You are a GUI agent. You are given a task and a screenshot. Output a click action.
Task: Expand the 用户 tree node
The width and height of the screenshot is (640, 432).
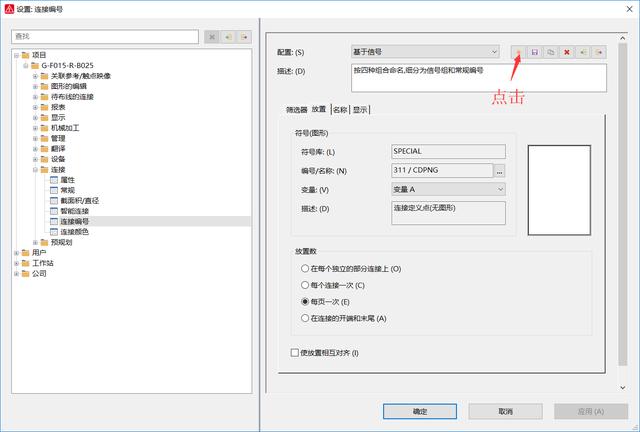16,253
